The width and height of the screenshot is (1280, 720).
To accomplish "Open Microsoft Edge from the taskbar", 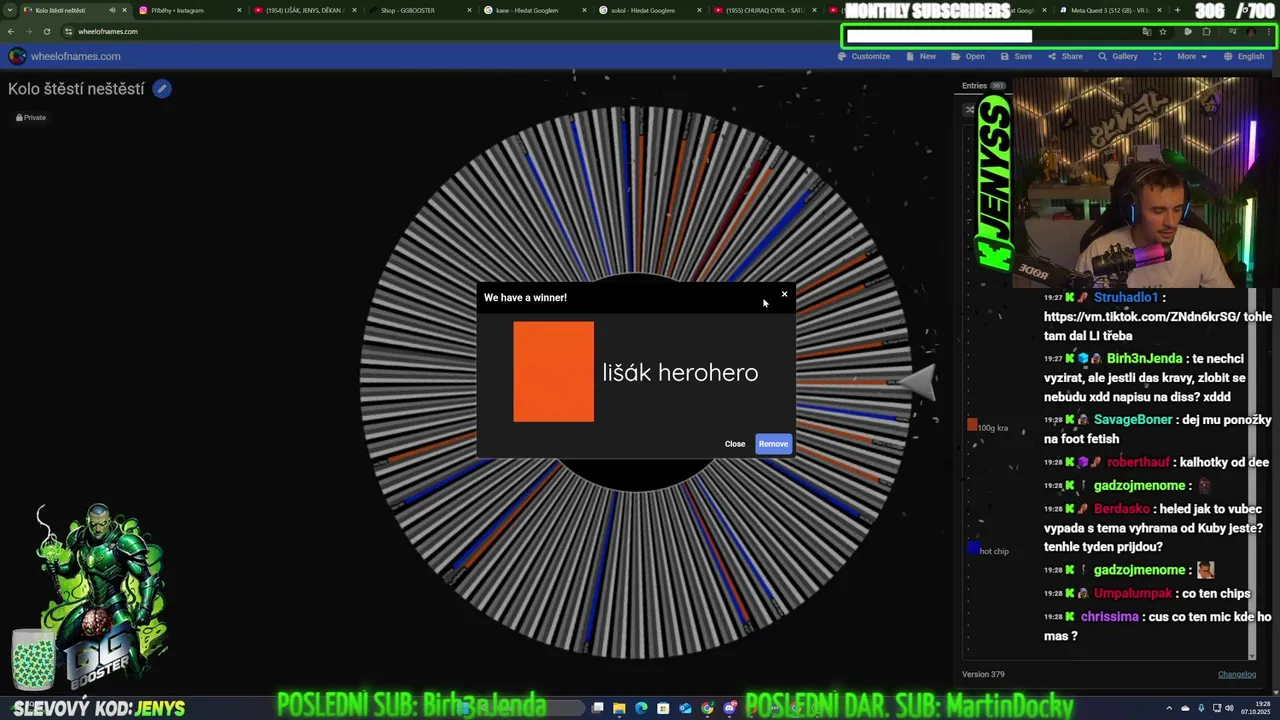I will 641,708.
